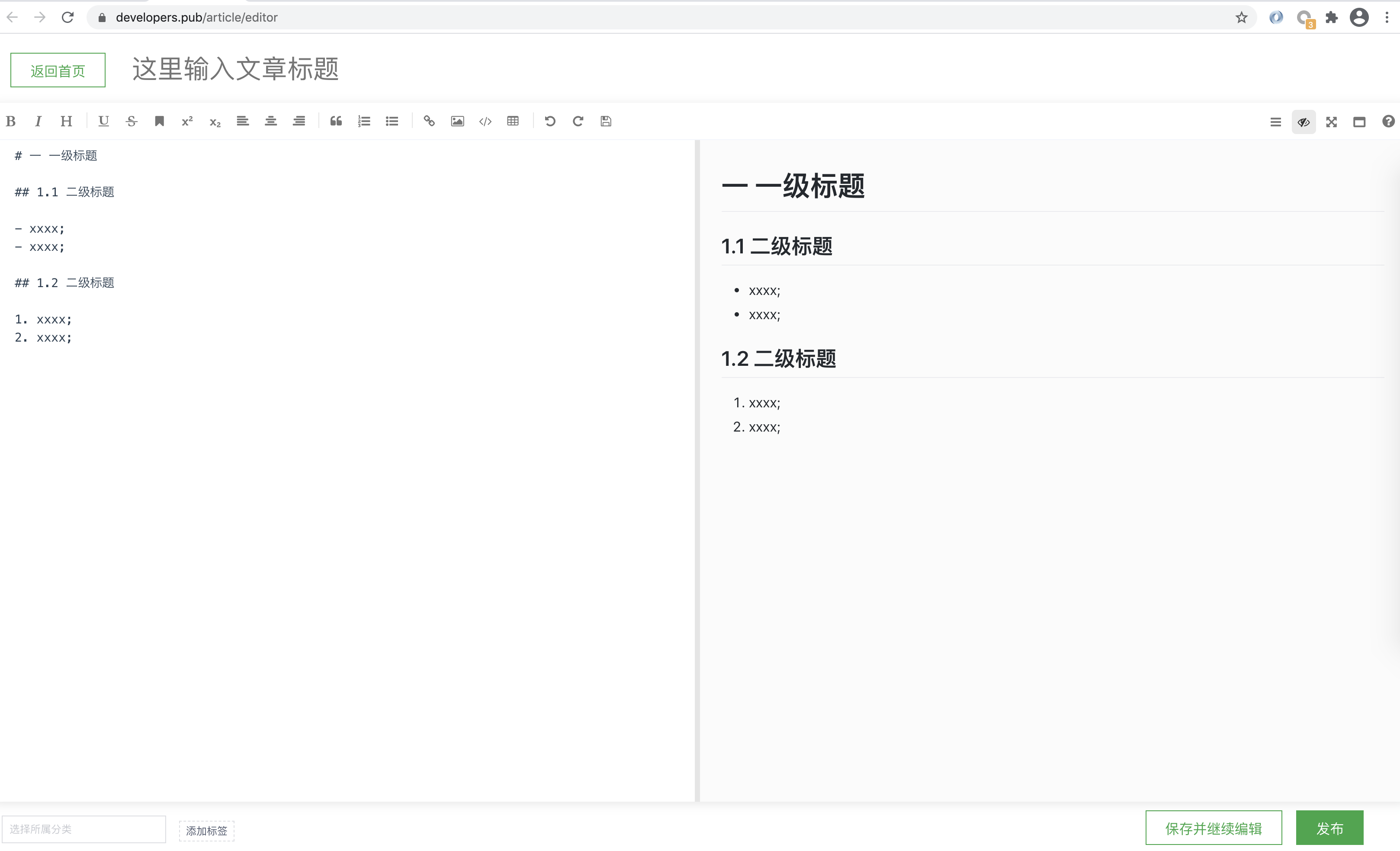Align text right
Screen dimensions: 1400x851
pyautogui.click(x=299, y=121)
